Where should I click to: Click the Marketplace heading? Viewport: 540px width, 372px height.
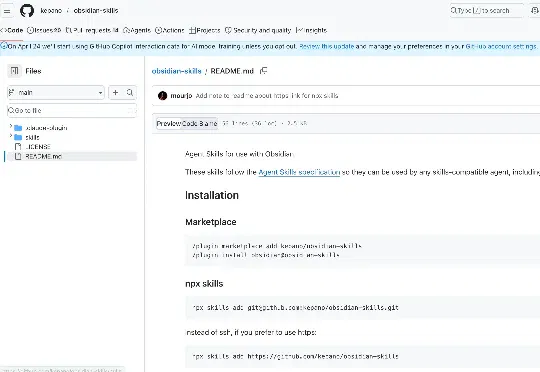211,222
